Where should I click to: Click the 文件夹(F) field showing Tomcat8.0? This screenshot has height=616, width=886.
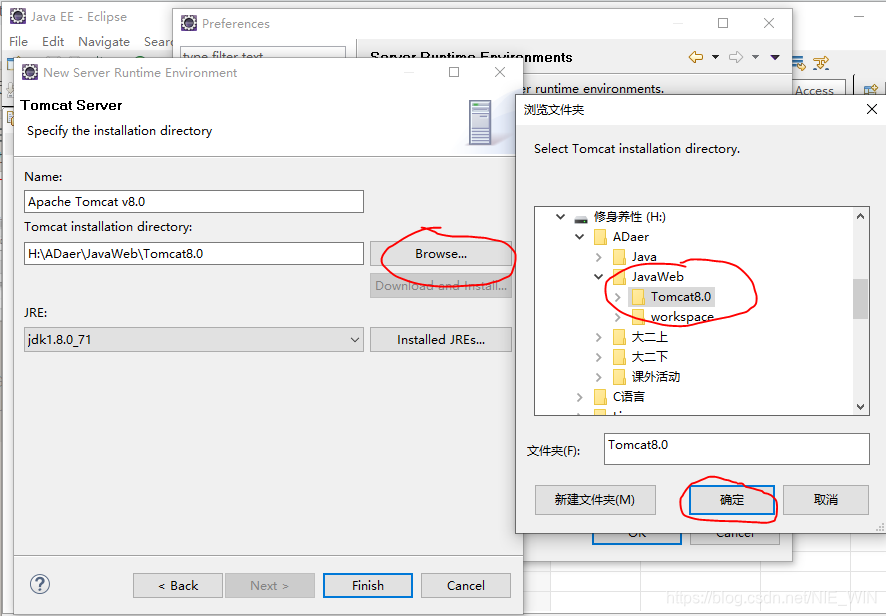tap(736, 449)
